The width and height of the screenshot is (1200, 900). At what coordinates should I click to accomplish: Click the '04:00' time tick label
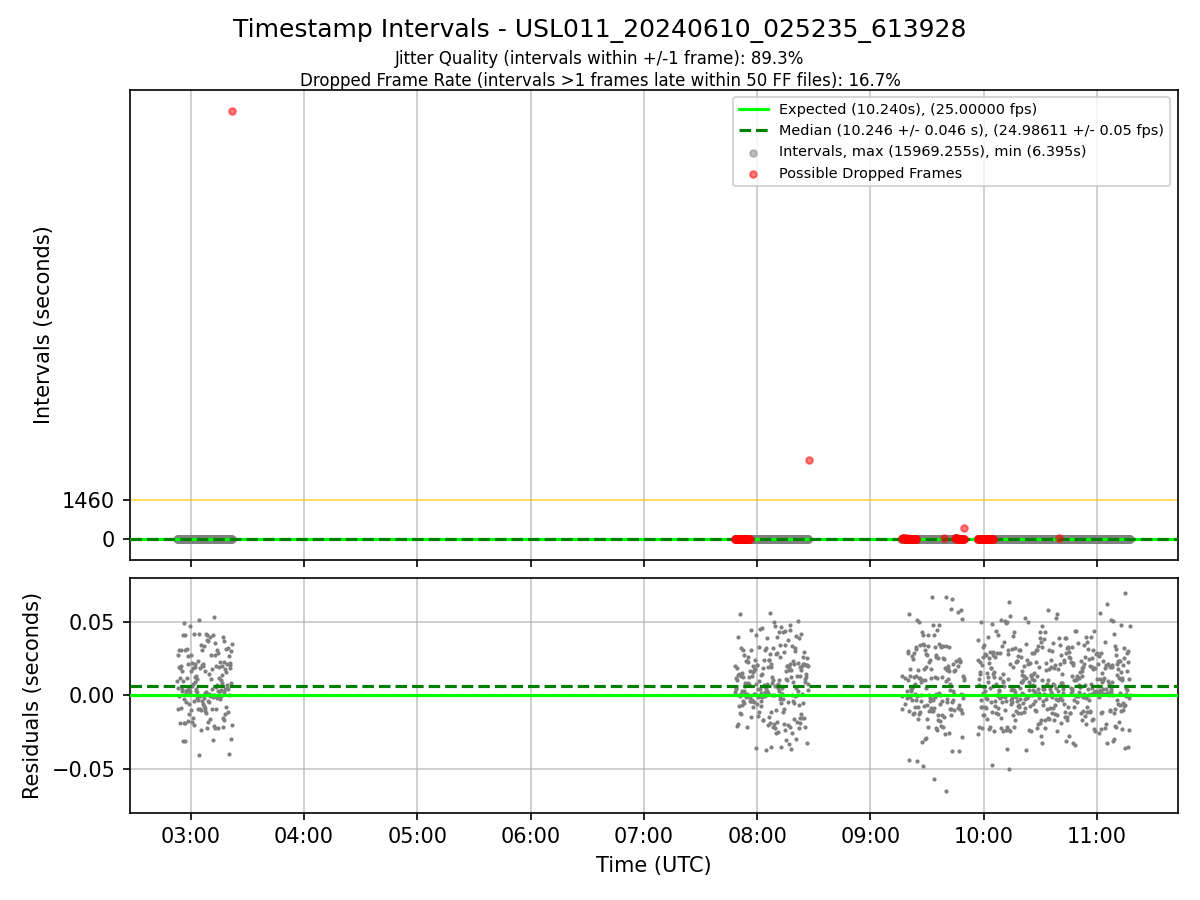(304, 834)
